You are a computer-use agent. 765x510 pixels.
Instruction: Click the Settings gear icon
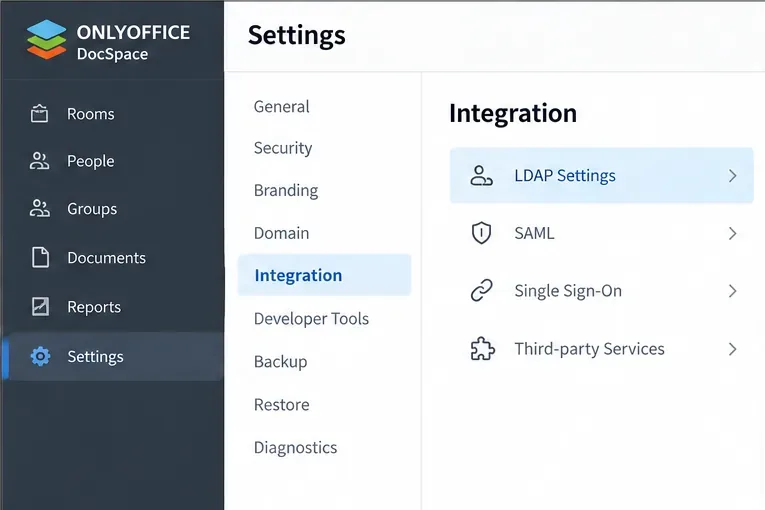coord(40,356)
